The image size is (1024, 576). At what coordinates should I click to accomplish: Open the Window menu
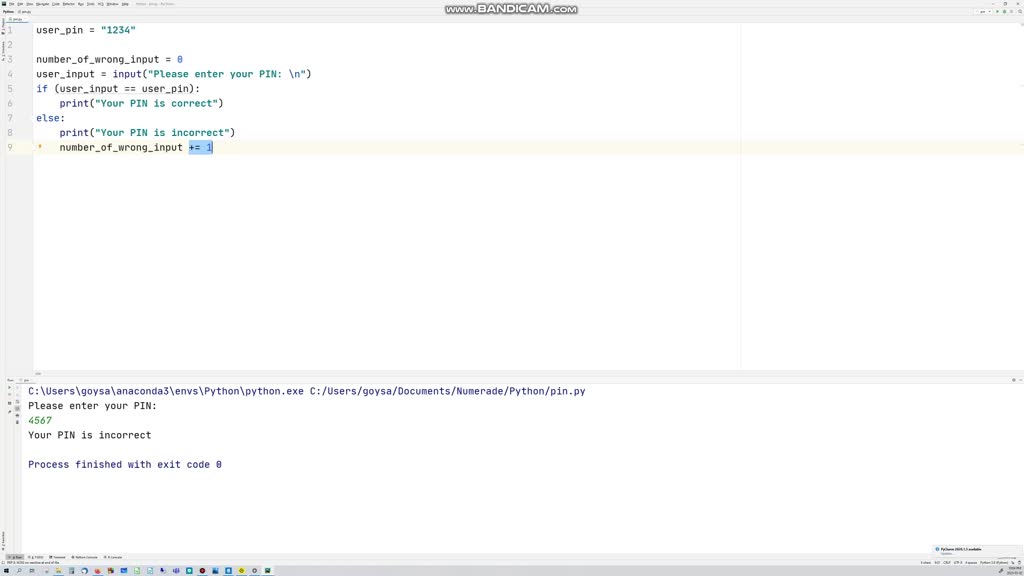click(x=112, y=4)
